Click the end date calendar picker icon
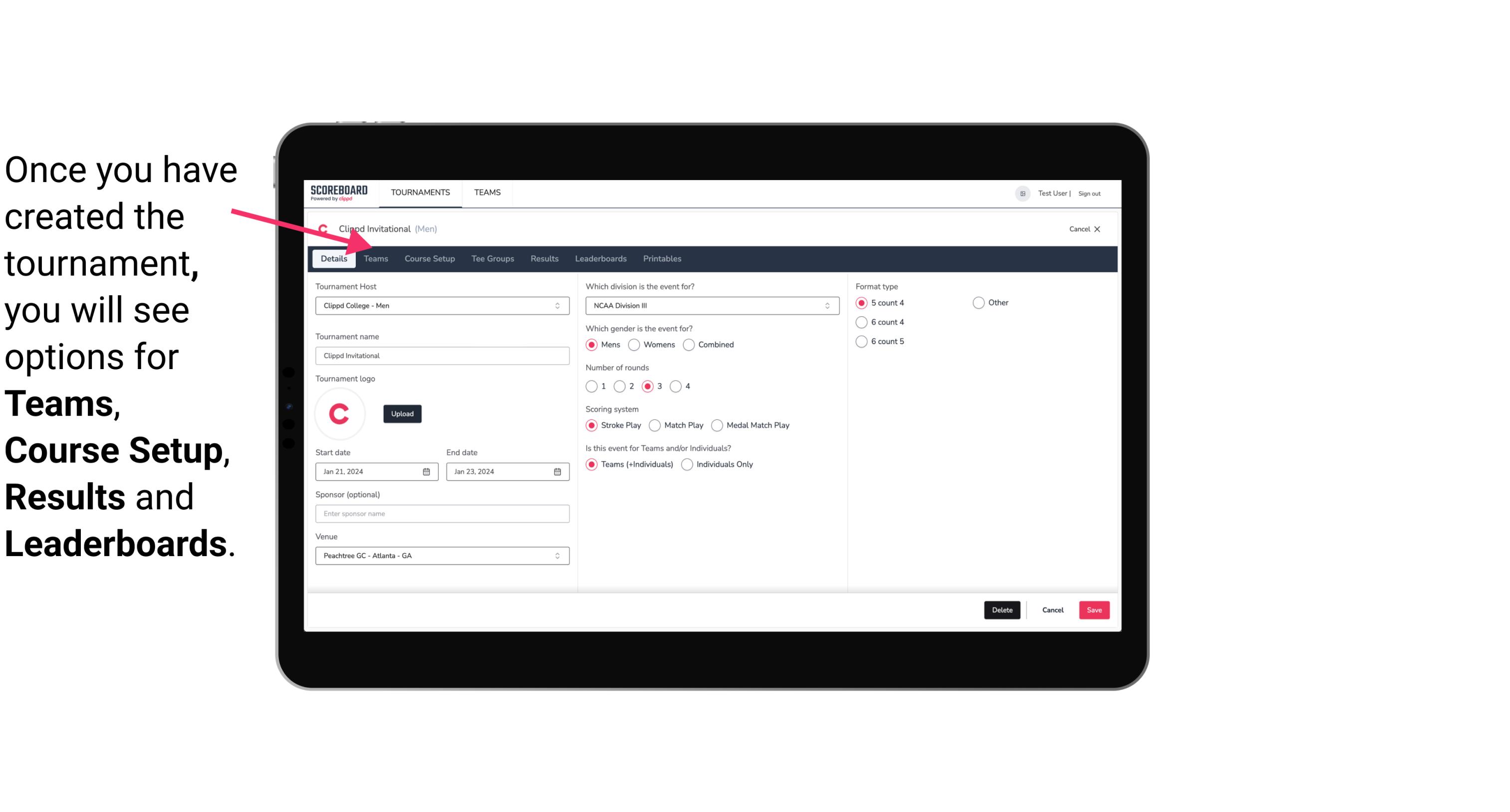The height and width of the screenshot is (812, 1510). 558,471
